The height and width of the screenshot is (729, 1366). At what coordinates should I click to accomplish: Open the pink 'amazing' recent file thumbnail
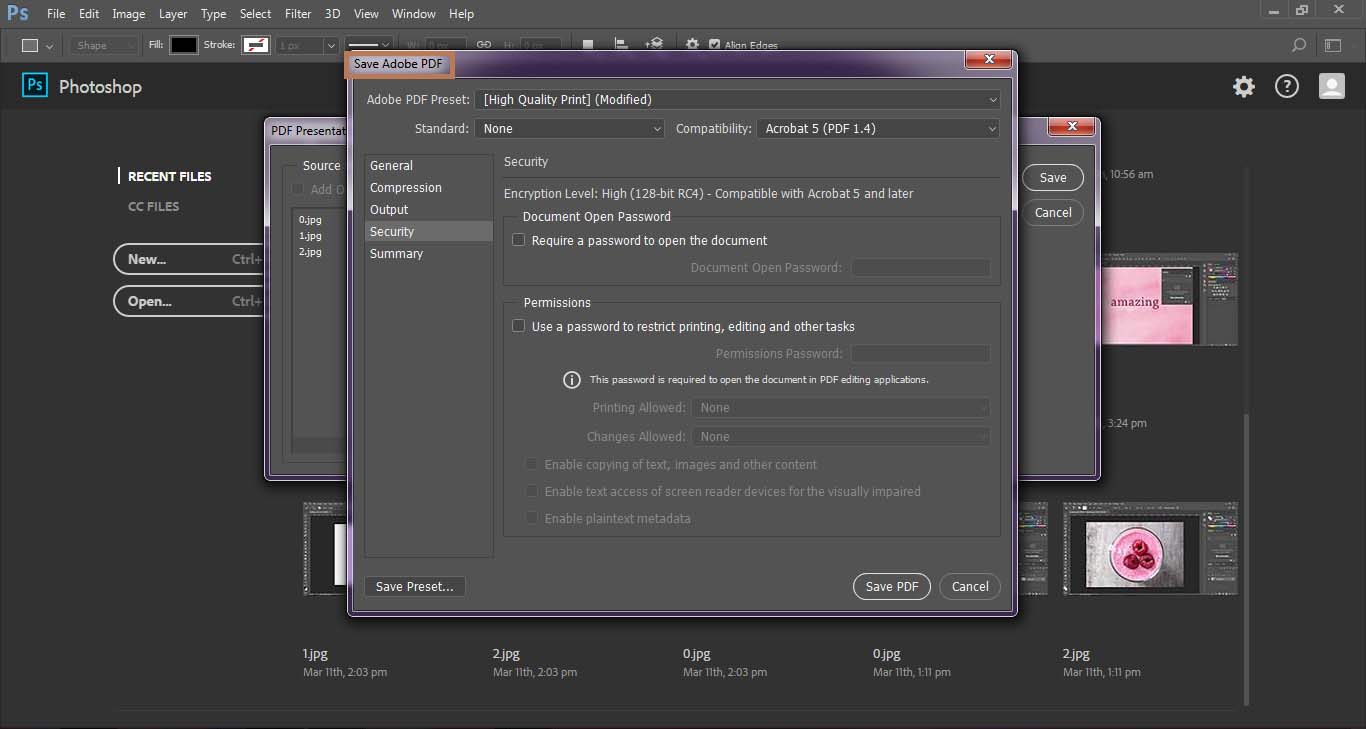[x=1169, y=300]
